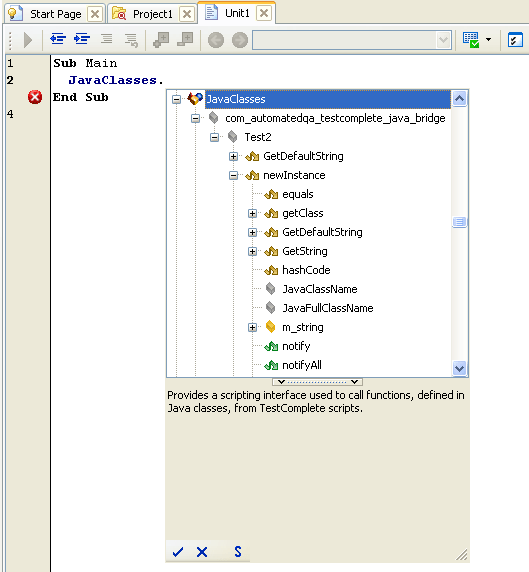
Task: Click the description panel splitter handle
Action: point(317,382)
